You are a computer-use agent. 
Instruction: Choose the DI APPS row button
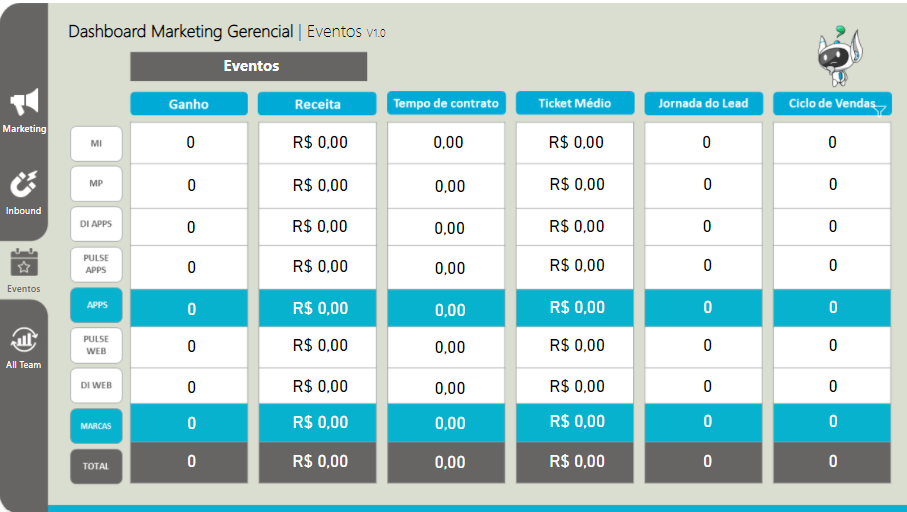click(97, 224)
